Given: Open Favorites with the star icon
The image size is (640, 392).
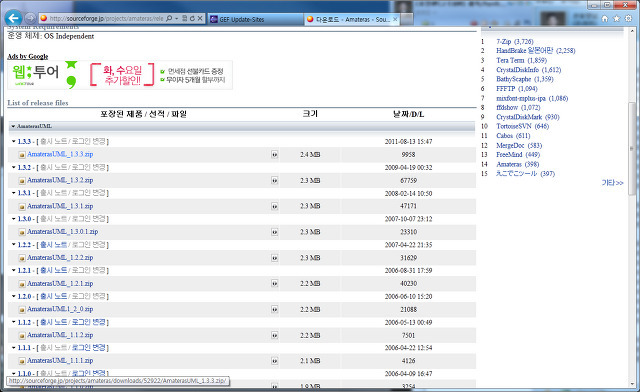Looking at the screenshot, I should tap(617, 18).
